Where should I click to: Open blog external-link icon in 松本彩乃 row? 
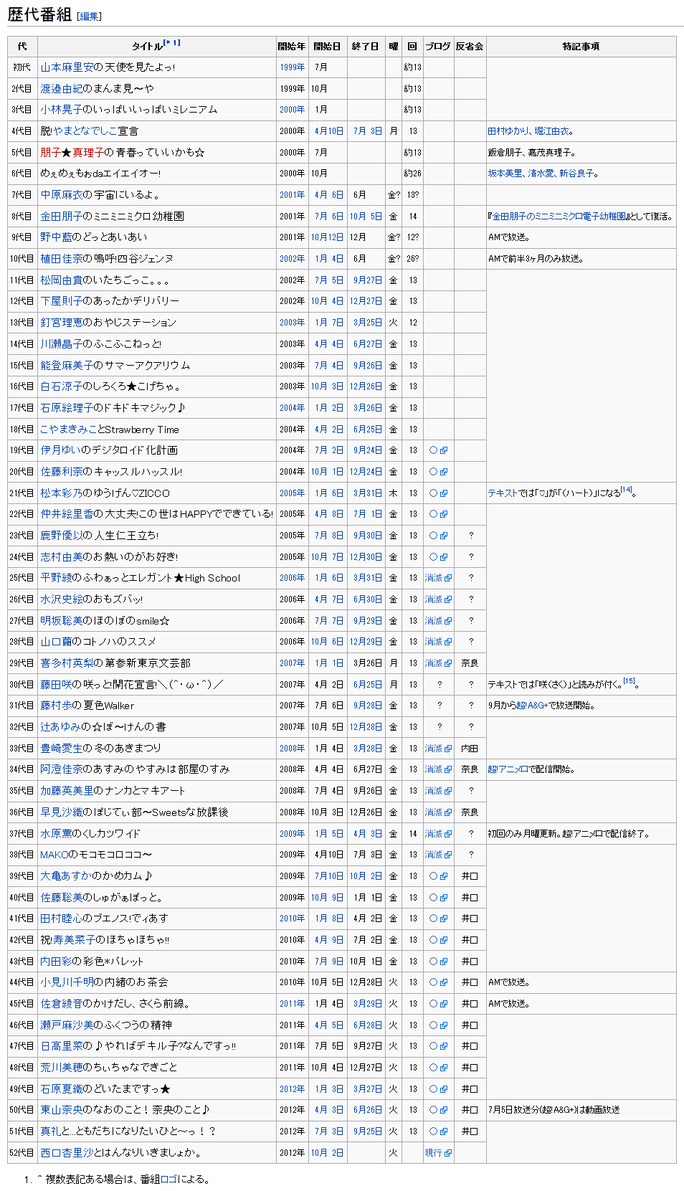pos(443,493)
